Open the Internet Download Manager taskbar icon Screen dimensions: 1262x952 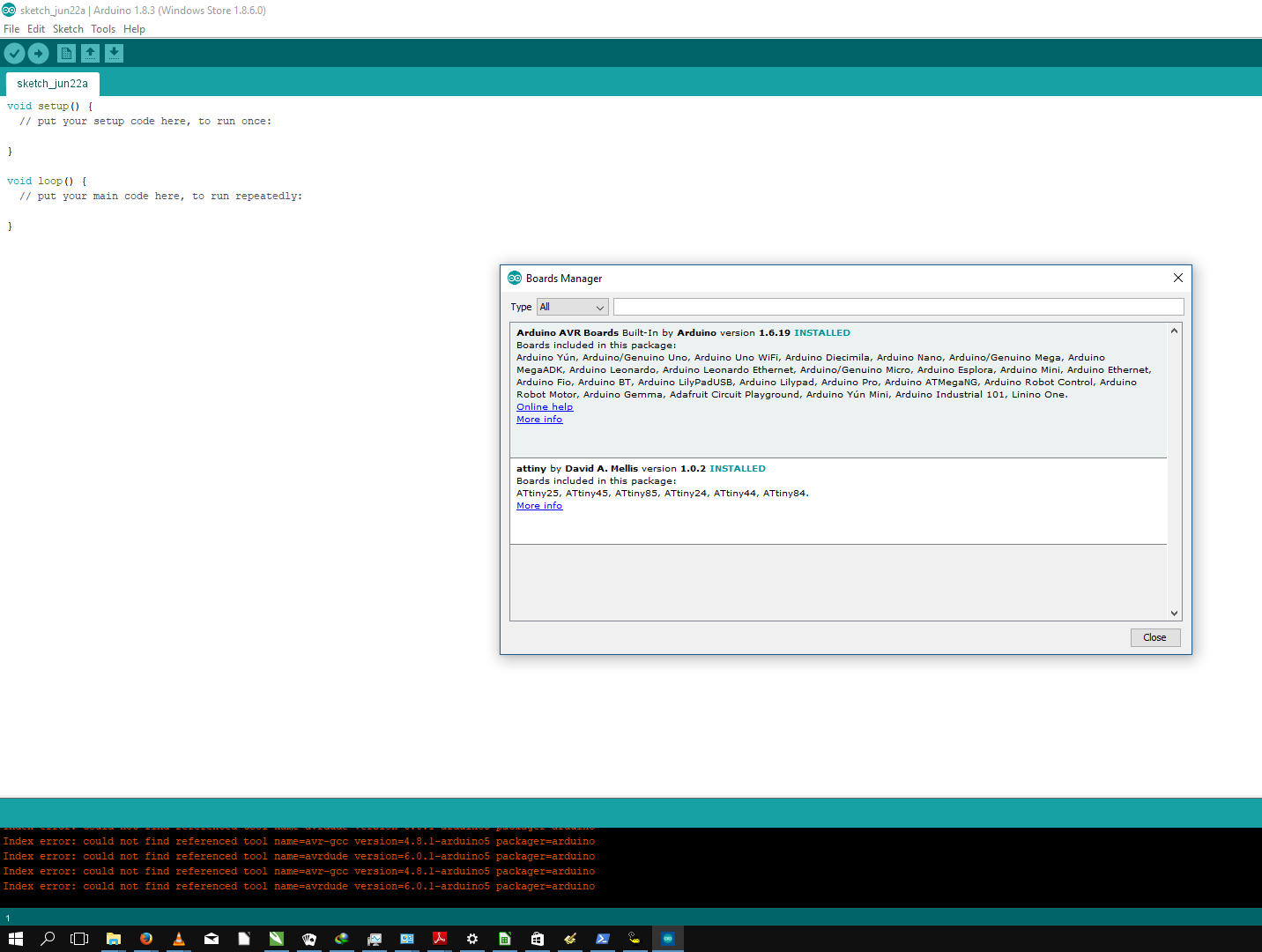342,939
